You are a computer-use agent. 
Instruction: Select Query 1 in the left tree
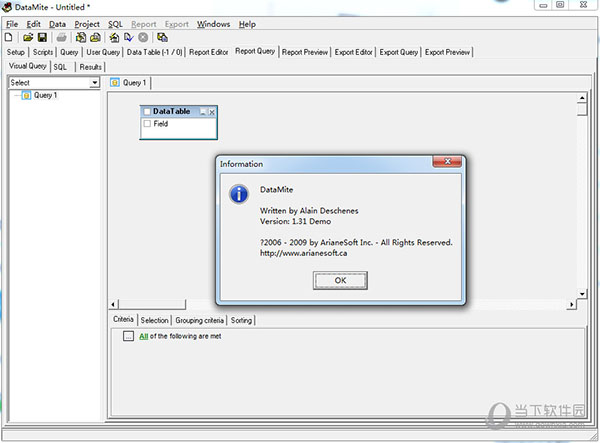pos(45,95)
